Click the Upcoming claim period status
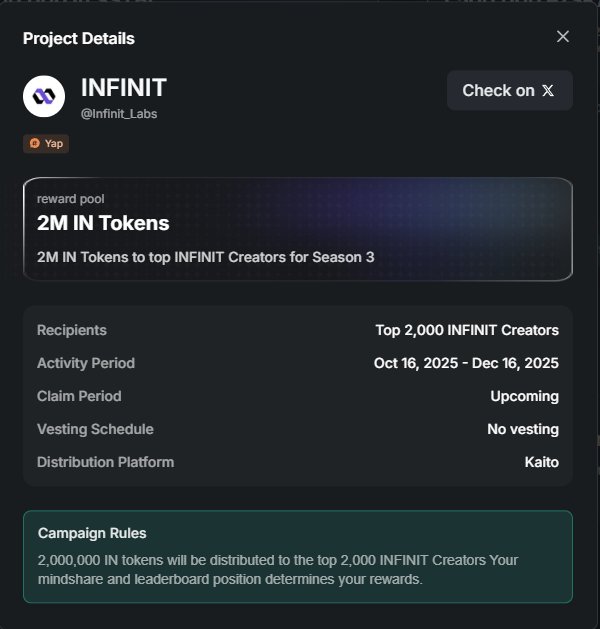This screenshot has height=629, width=600. 524,396
